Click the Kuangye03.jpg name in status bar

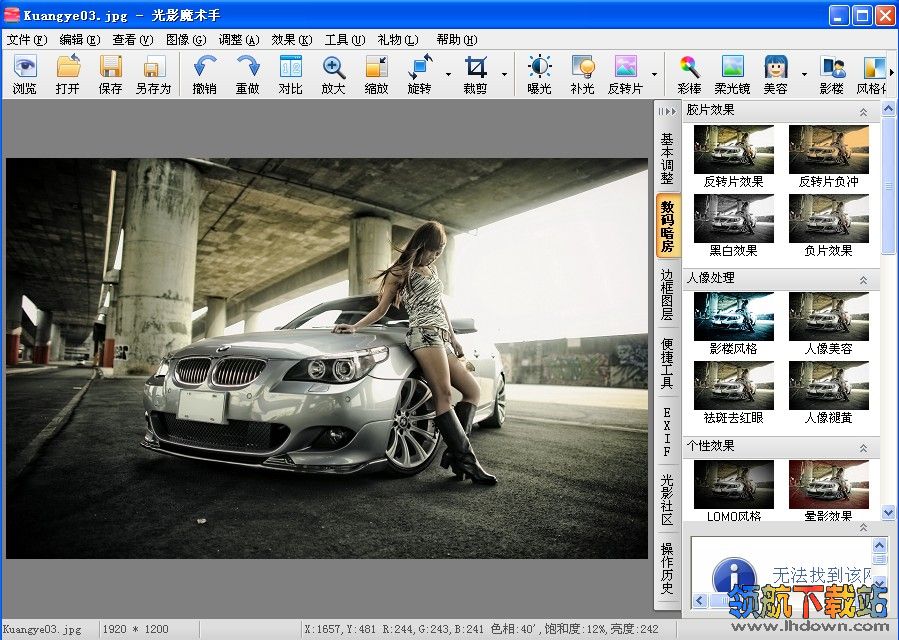pyautogui.click(x=42, y=629)
